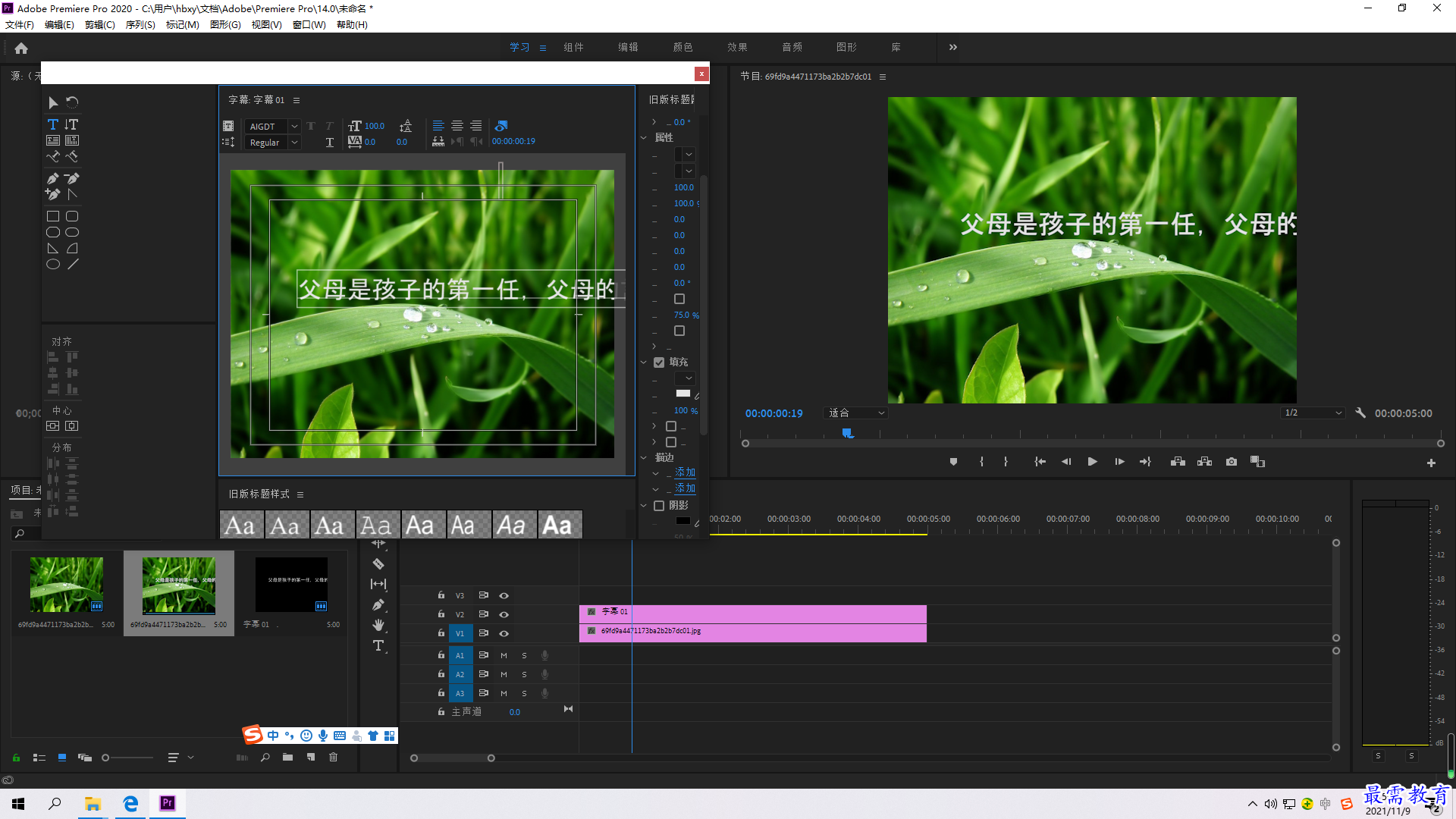The image size is (1456, 819).
Task: Open the Regular font style dropdown
Action: coord(273,143)
